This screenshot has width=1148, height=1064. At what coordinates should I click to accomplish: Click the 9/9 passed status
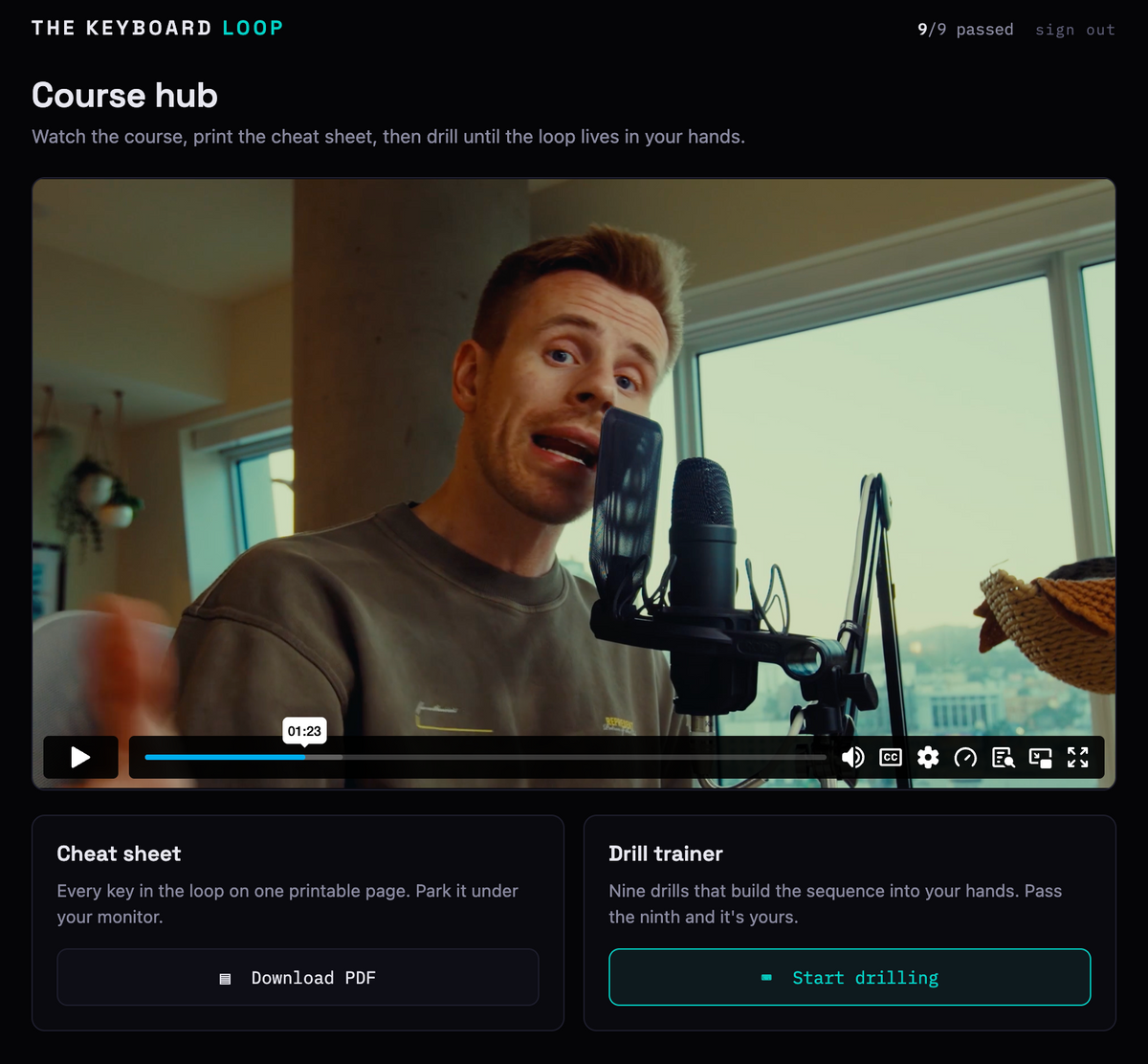tap(965, 30)
